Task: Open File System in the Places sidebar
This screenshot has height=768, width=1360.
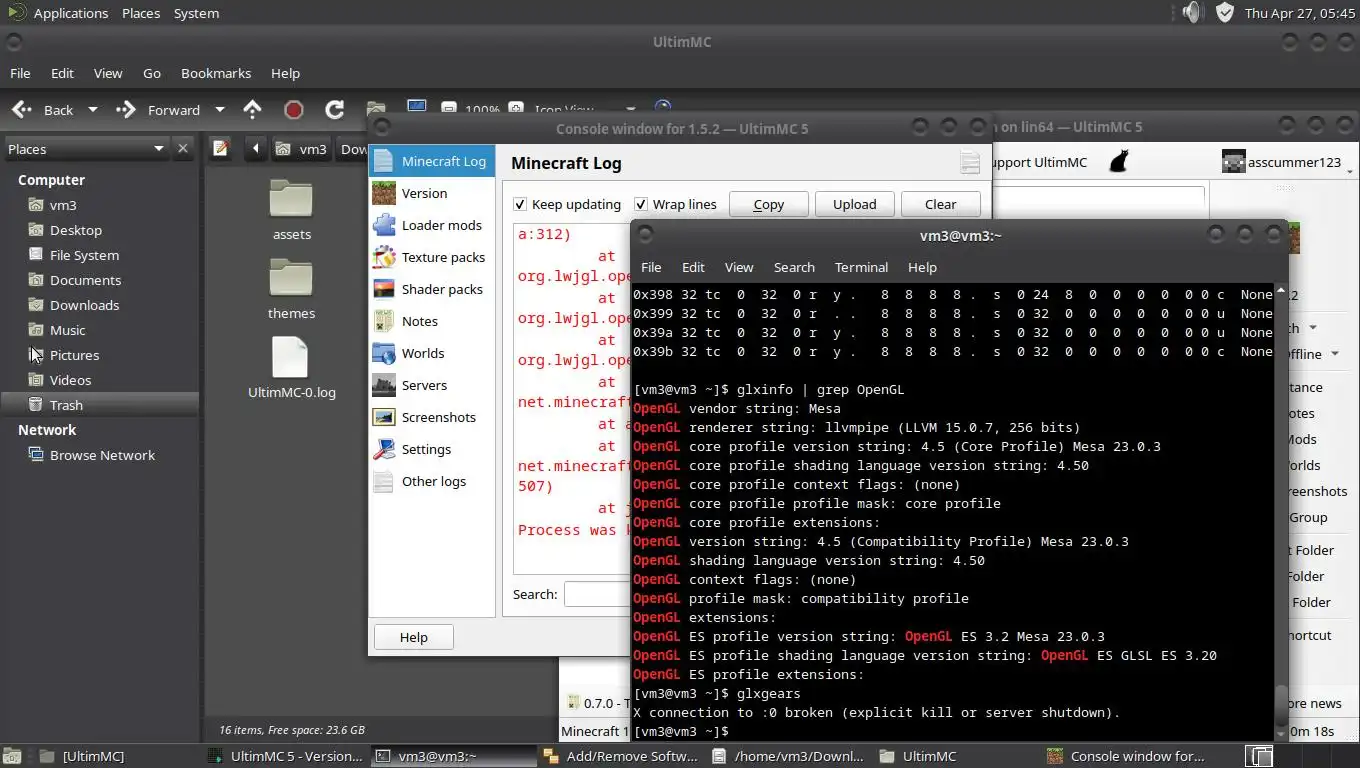Action: 84,255
